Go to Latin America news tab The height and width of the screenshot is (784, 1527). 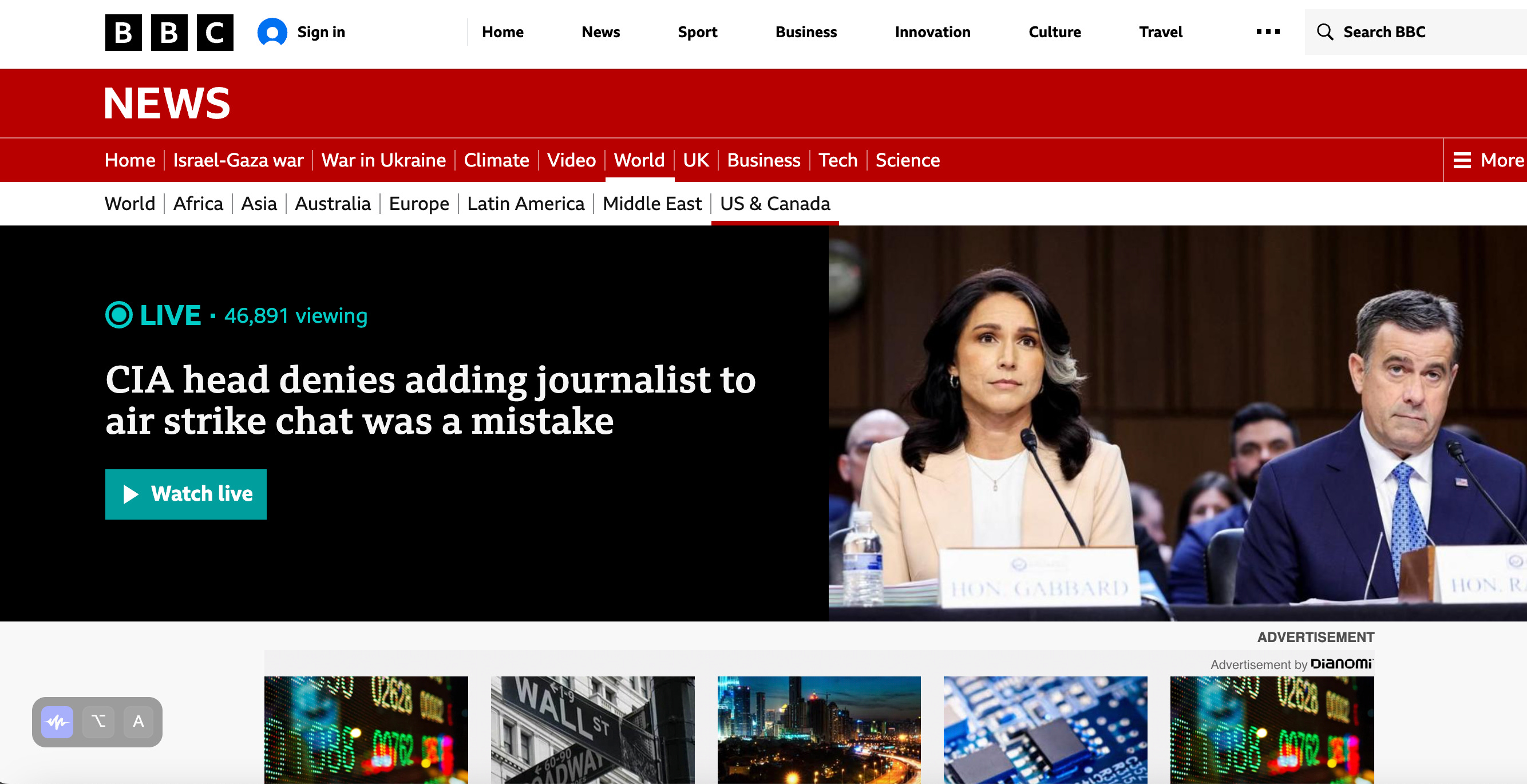pos(525,203)
